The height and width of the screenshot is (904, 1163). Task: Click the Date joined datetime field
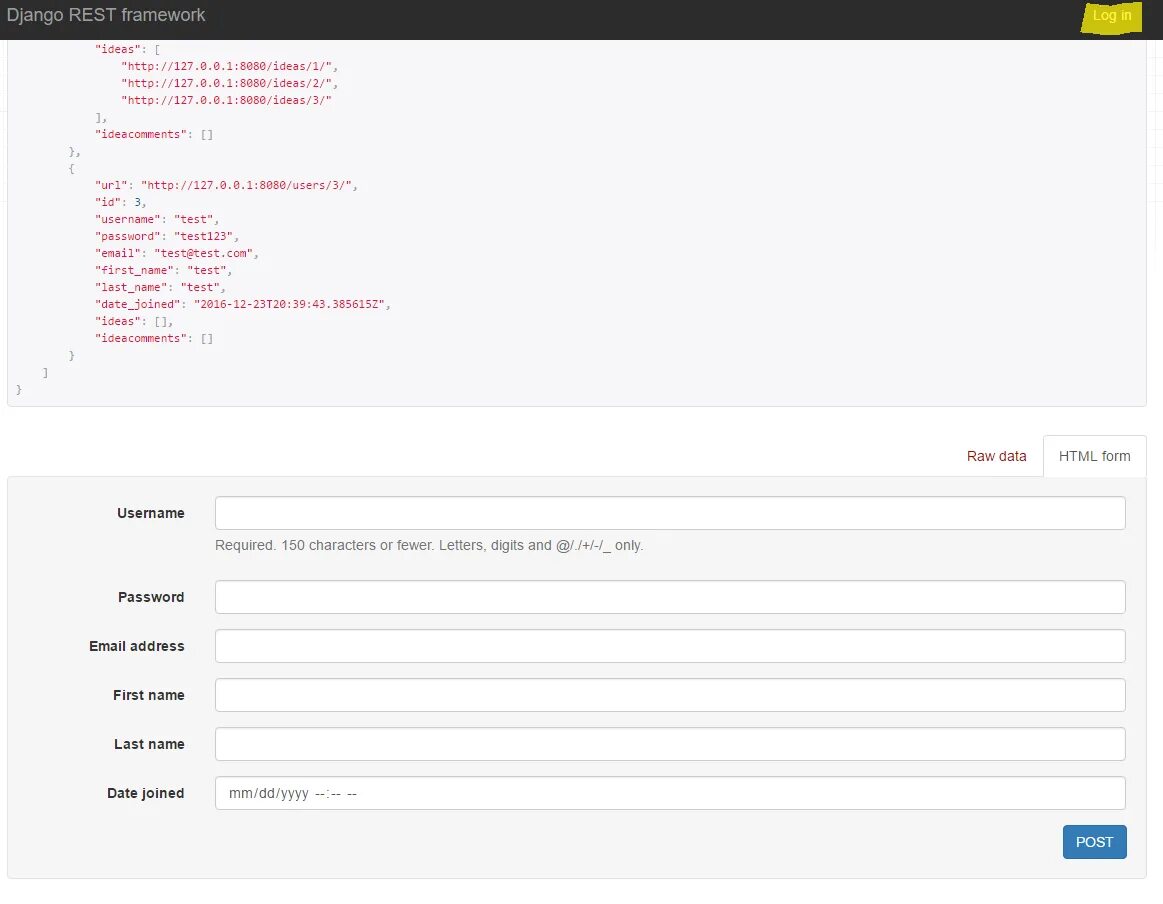[x=670, y=793]
